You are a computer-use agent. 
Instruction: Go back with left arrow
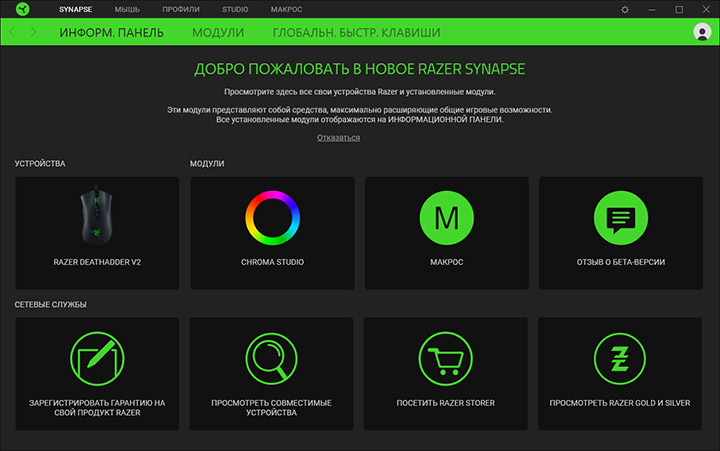[12, 32]
